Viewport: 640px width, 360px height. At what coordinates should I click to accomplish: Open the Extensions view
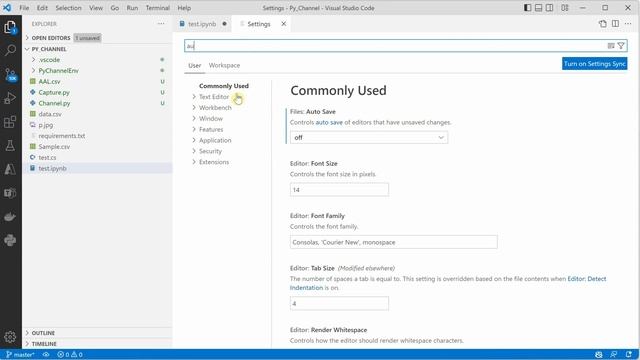pyautogui.click(x=10, y=122)
